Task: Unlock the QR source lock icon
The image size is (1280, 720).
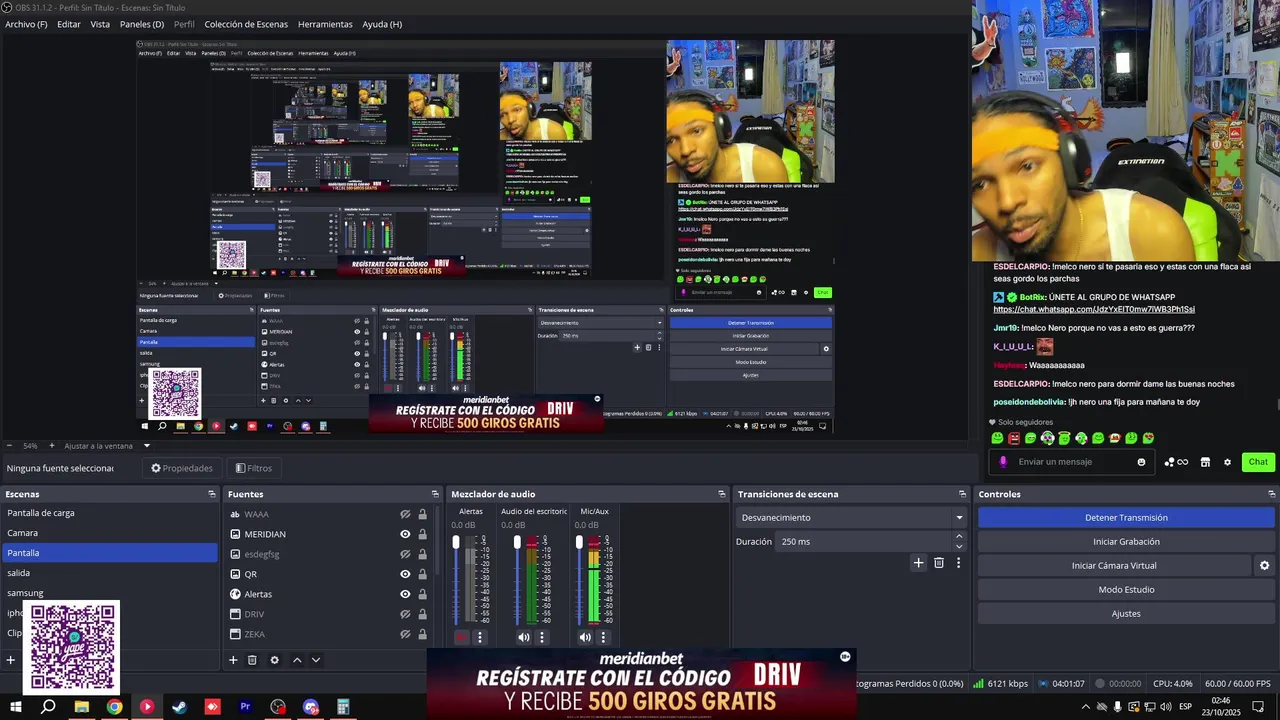Action: 422,574
